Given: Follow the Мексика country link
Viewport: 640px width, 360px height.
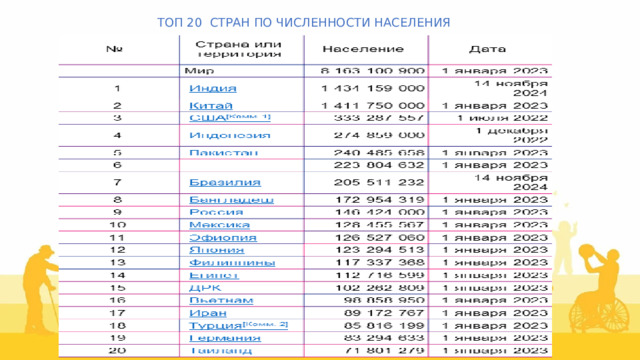Looking at the screenshot, I should click(219, 225).
